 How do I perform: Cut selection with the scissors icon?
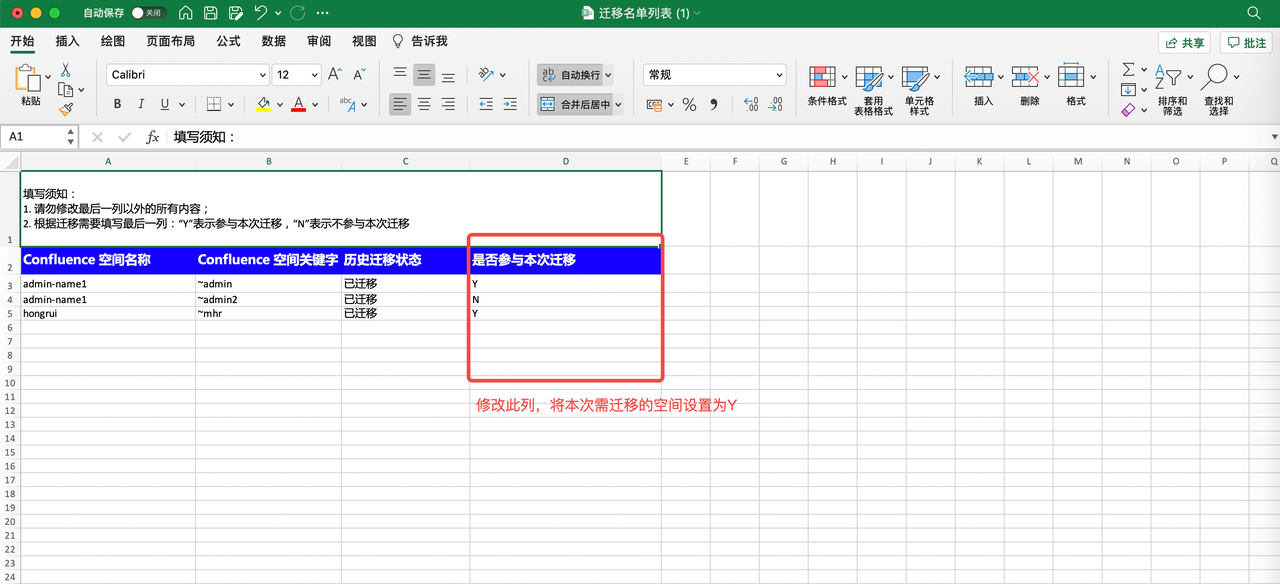coord(65,70)
